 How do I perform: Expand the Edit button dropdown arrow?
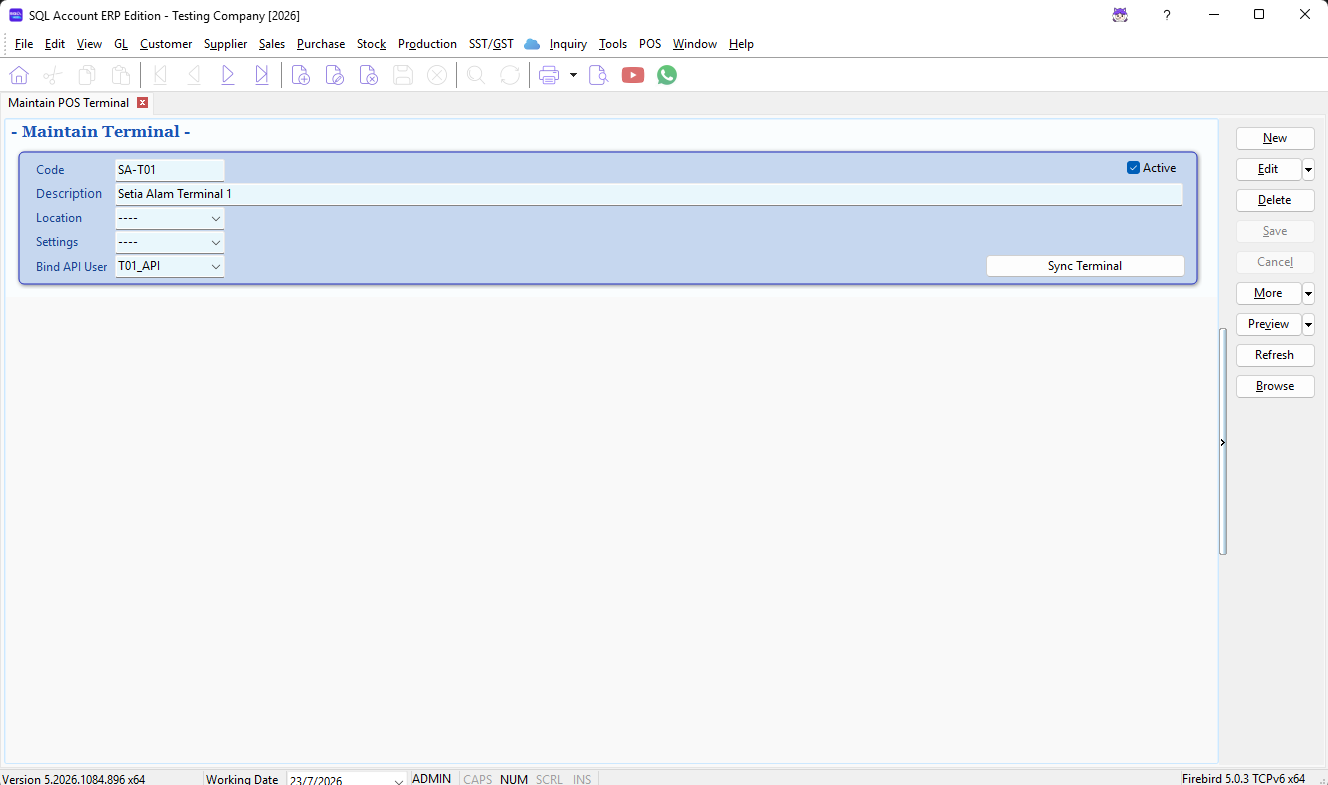click(1308, 169)
